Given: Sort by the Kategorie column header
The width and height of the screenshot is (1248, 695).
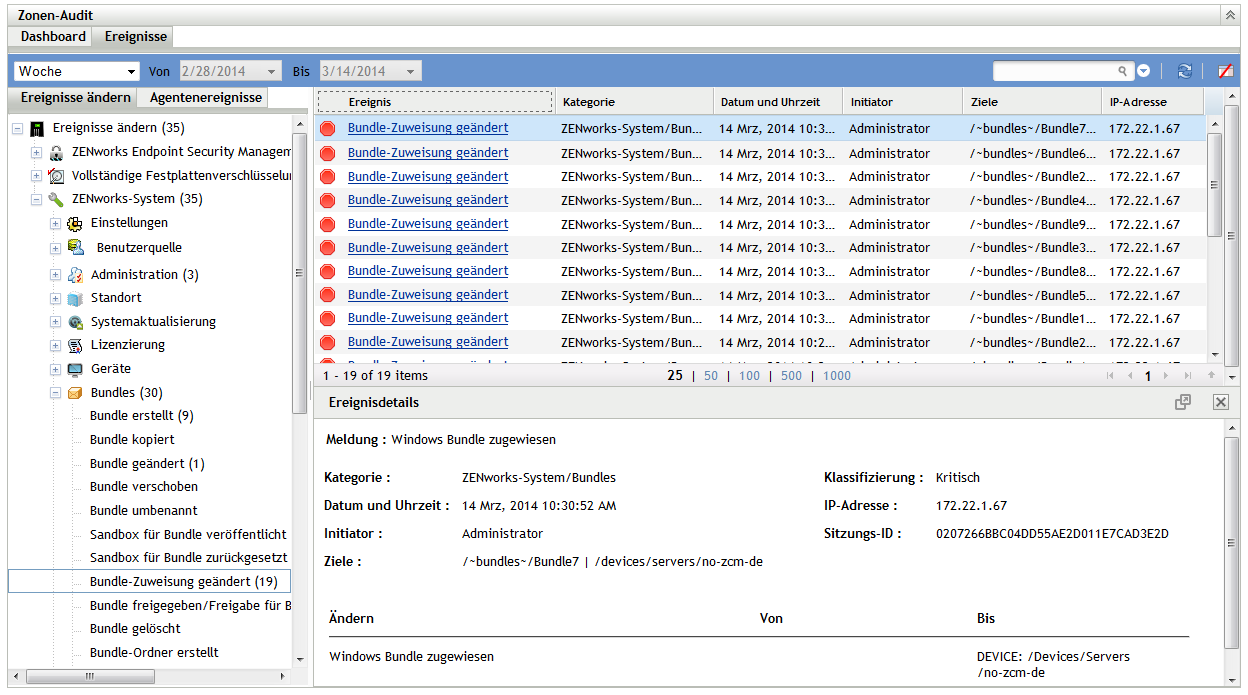Looking at the screenshot, I should (633, 102).
